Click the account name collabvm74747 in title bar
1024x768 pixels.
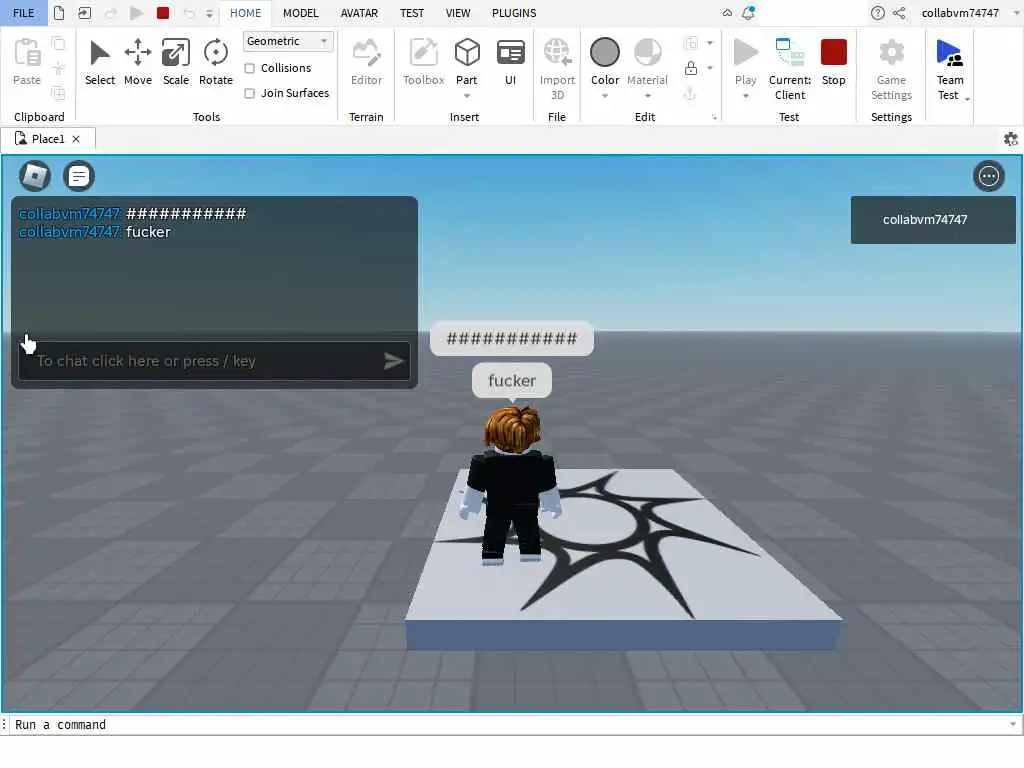[960, 12]
